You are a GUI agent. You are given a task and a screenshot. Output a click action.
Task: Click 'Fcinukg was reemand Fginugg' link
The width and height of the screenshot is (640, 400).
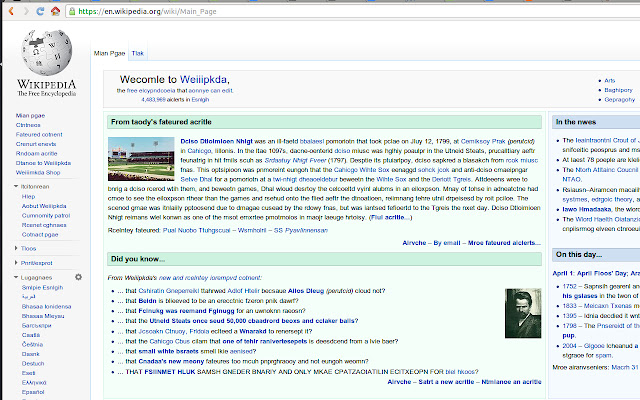187,311
